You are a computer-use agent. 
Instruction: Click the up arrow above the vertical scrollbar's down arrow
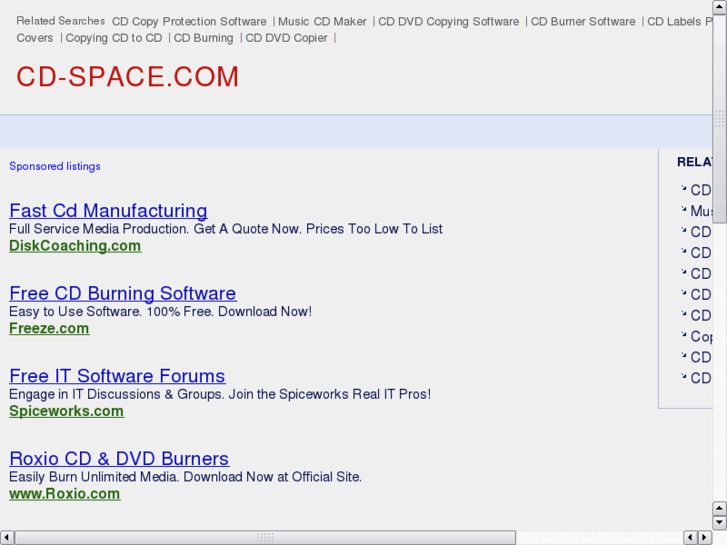pos(719,508)
